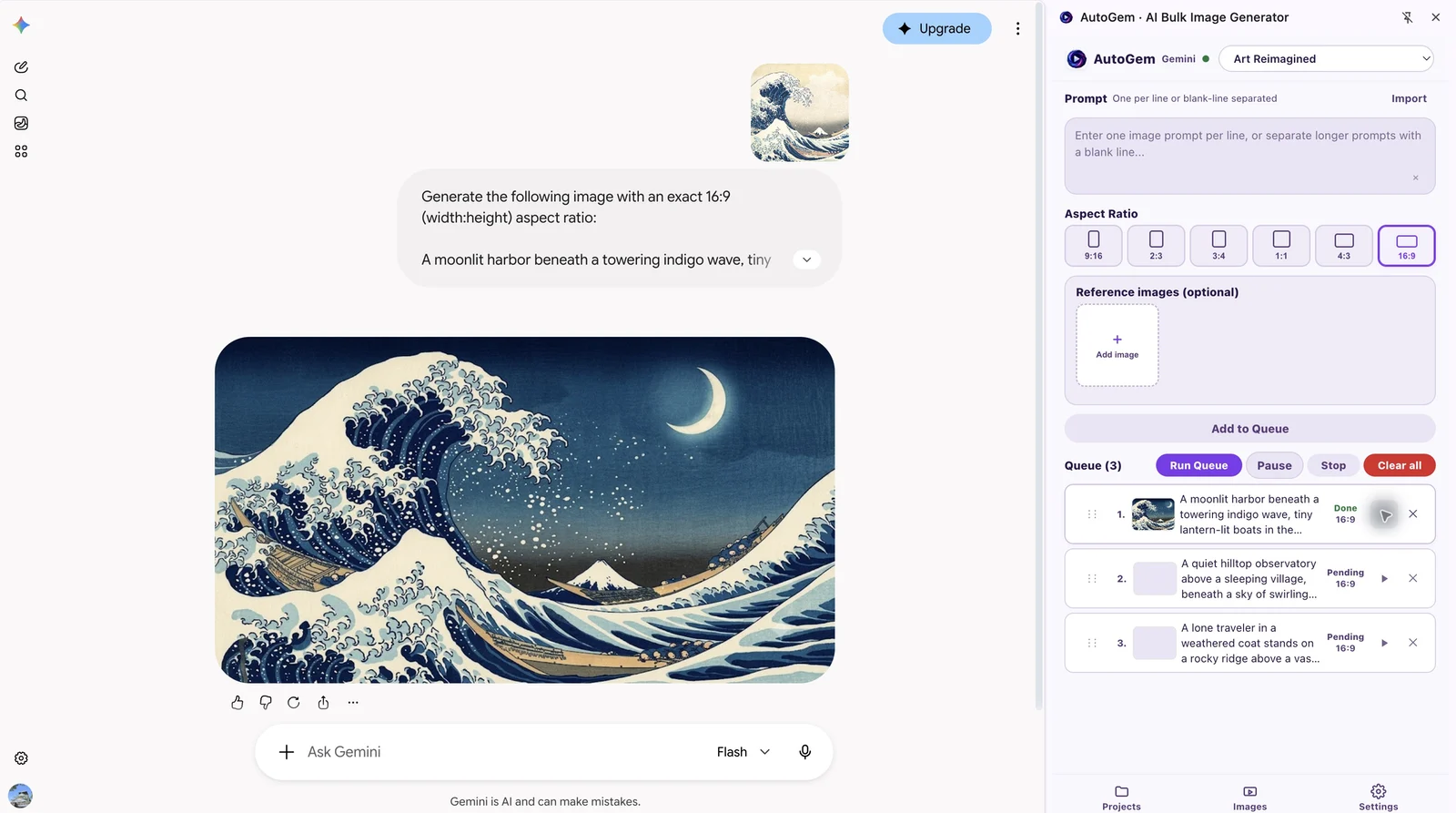1456x813 pixels.
Task: Pause the queue
Action: pyautogui.click(x=1274, y=466)
